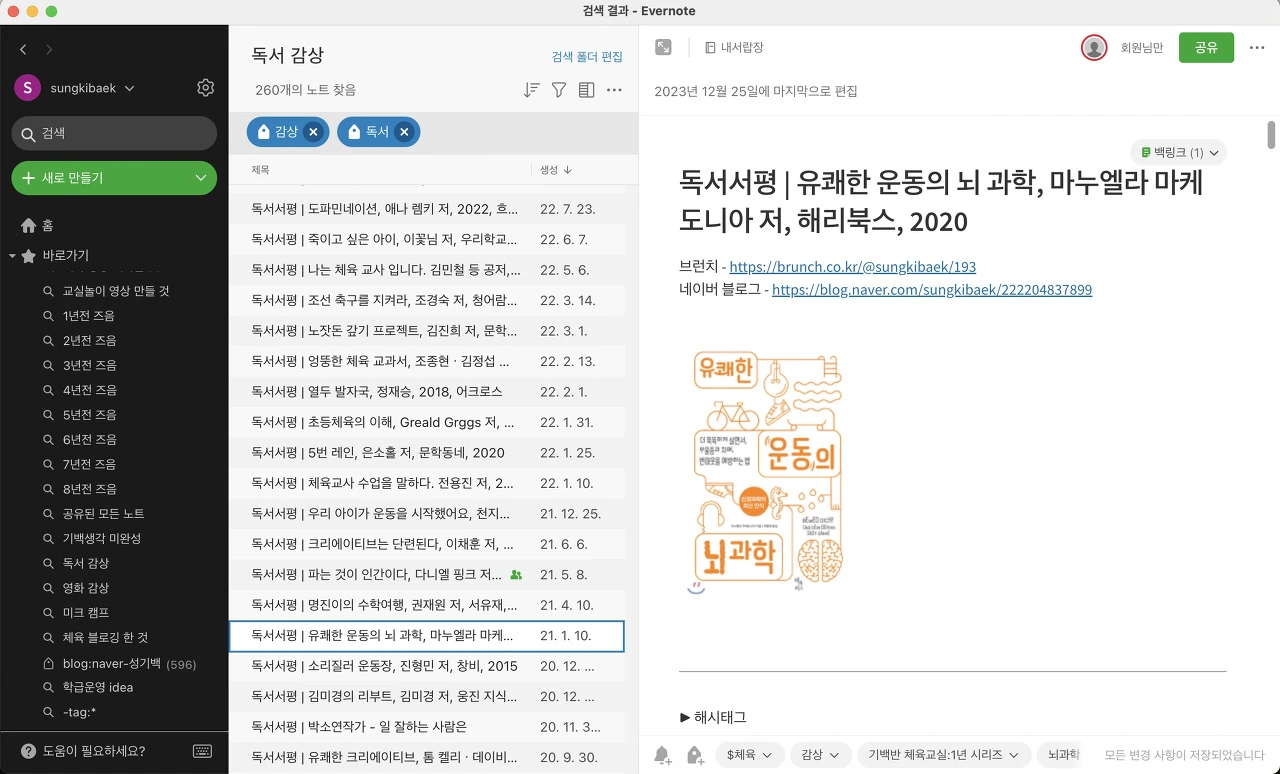The image size is (1280, 774).
Task: Click the shared icon on 파는 것이 인간이다 row
Action: 516,575
